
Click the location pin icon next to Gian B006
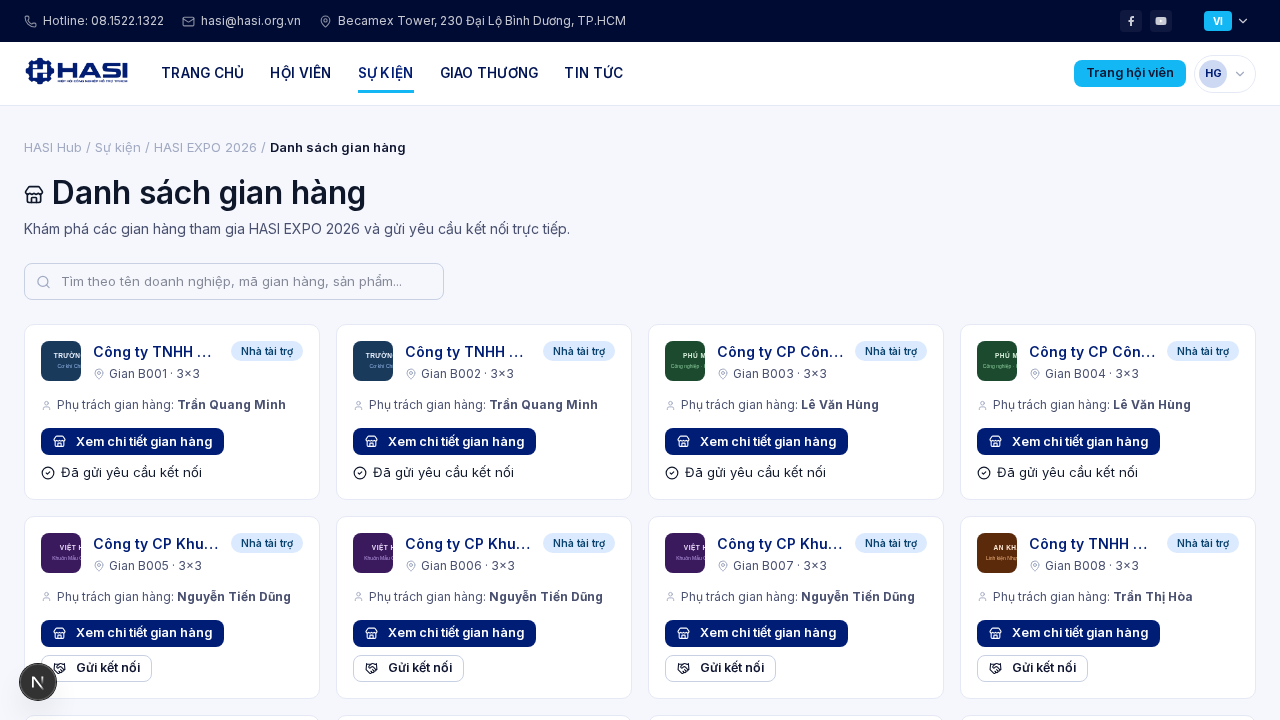[411, 566]
